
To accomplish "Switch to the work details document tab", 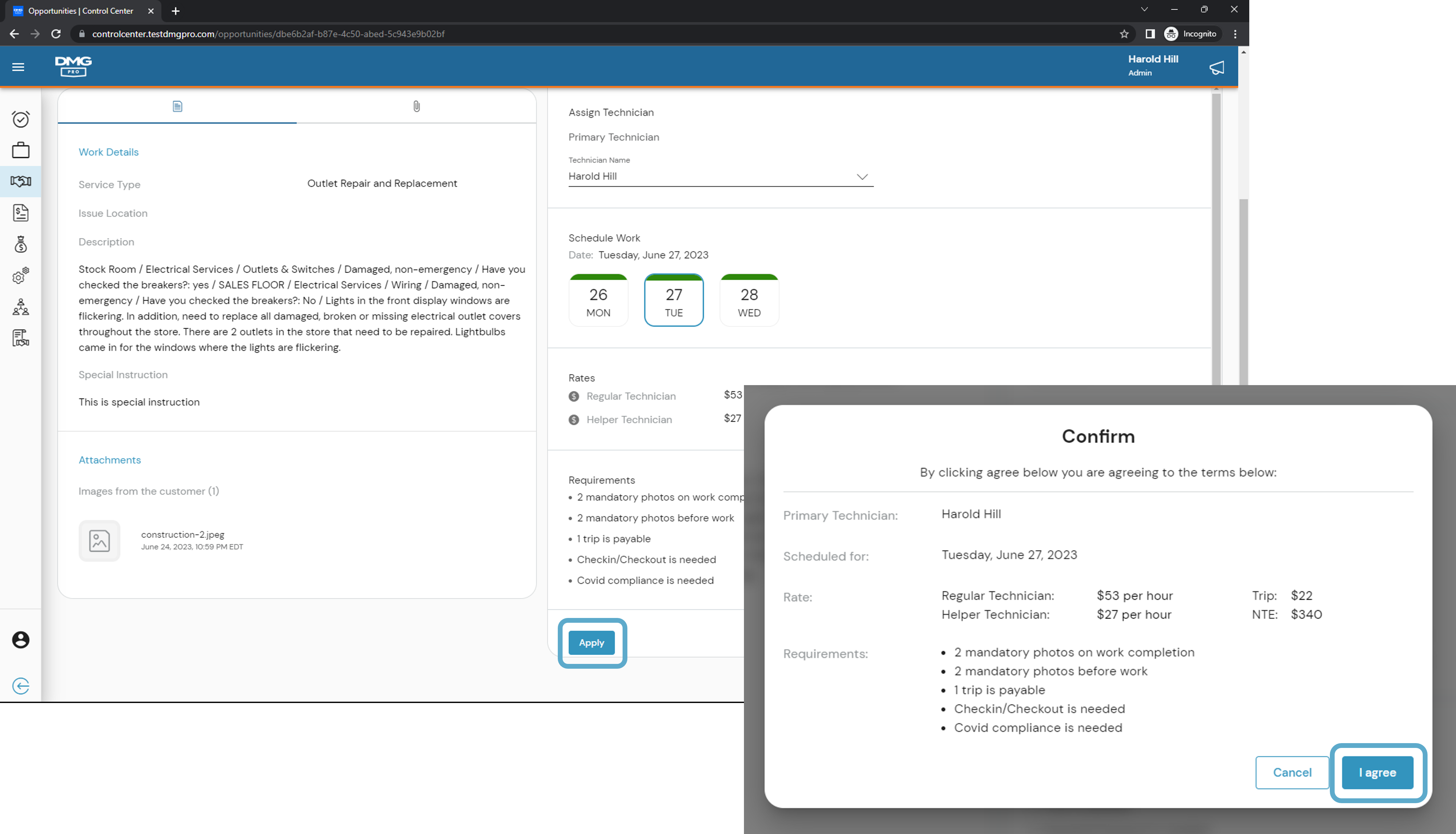I will [x=177, y=106].
